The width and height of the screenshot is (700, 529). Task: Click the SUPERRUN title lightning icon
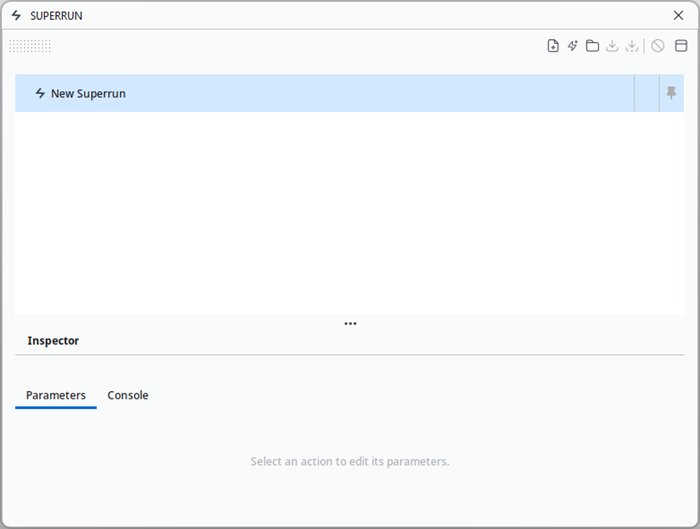(17, 16)
